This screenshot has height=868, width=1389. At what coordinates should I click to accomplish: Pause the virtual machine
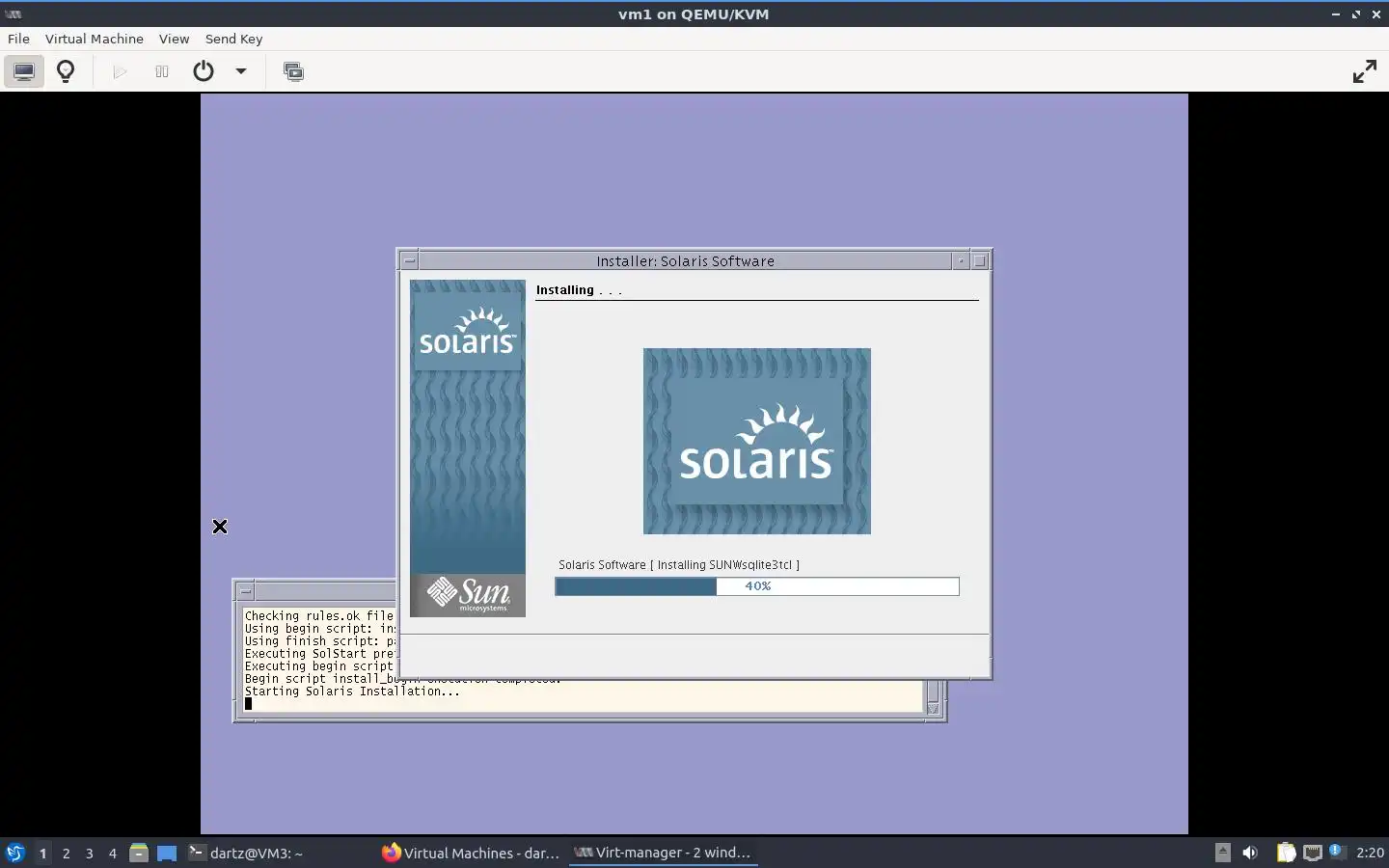[x=162, y=71]
